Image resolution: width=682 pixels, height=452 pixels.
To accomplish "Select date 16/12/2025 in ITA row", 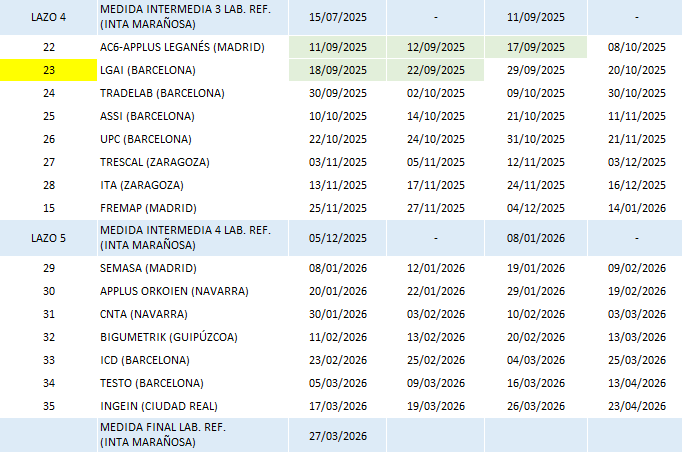I will point(636,185).
